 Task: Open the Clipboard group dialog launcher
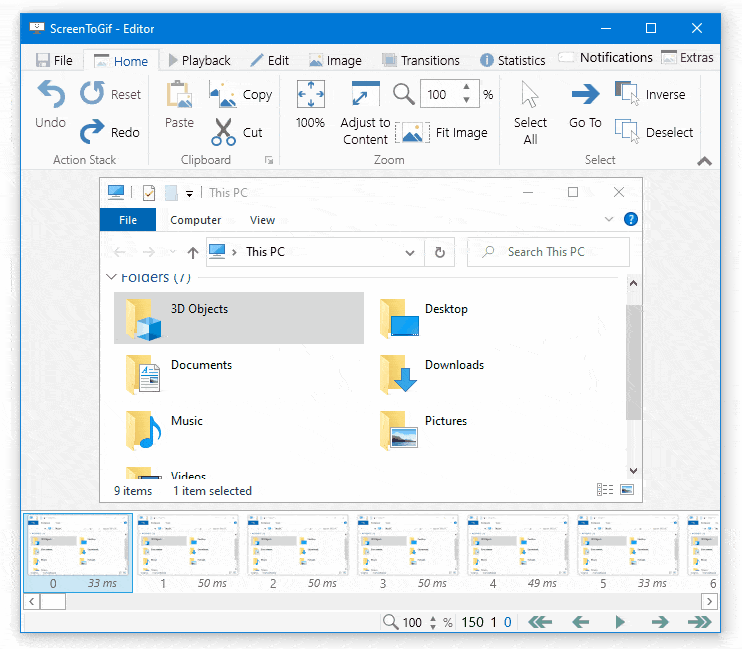[269, 160]
